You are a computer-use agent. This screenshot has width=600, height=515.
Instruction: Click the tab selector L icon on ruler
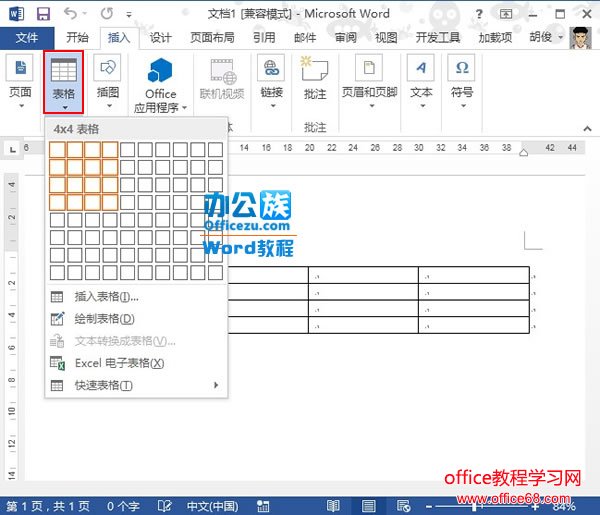(13, 149)
